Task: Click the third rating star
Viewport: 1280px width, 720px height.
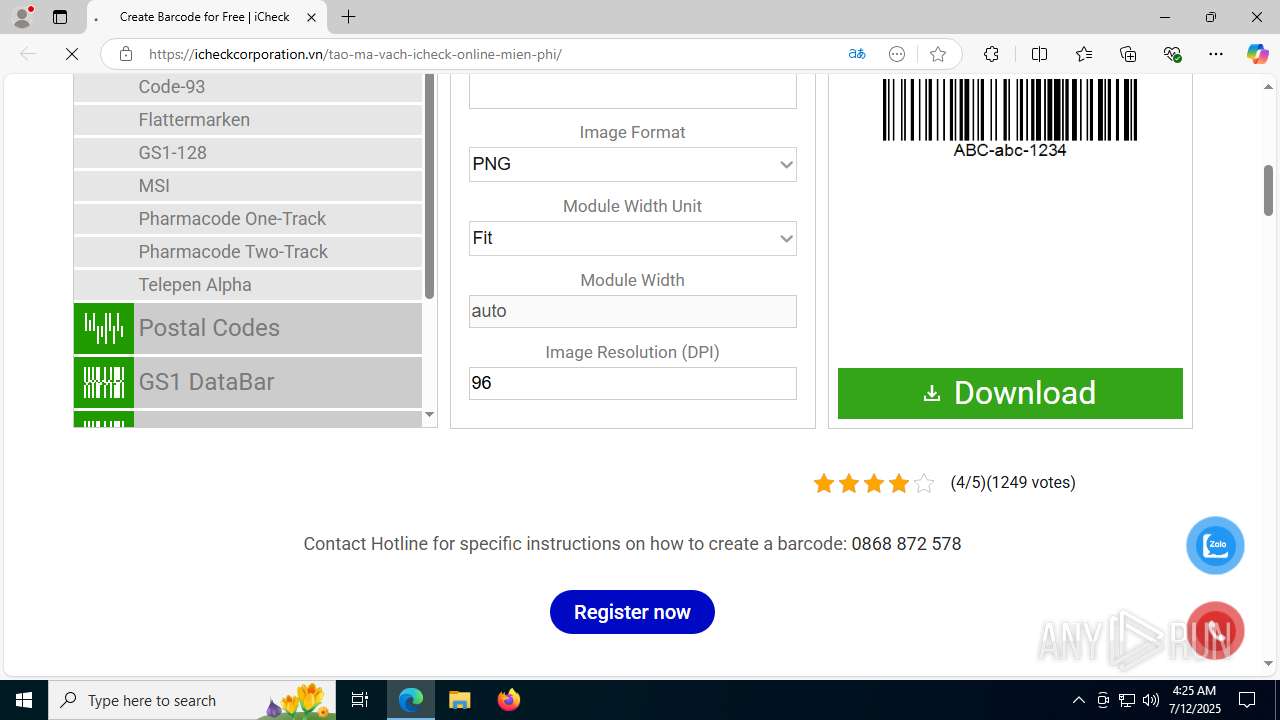Action: (874, 483)
